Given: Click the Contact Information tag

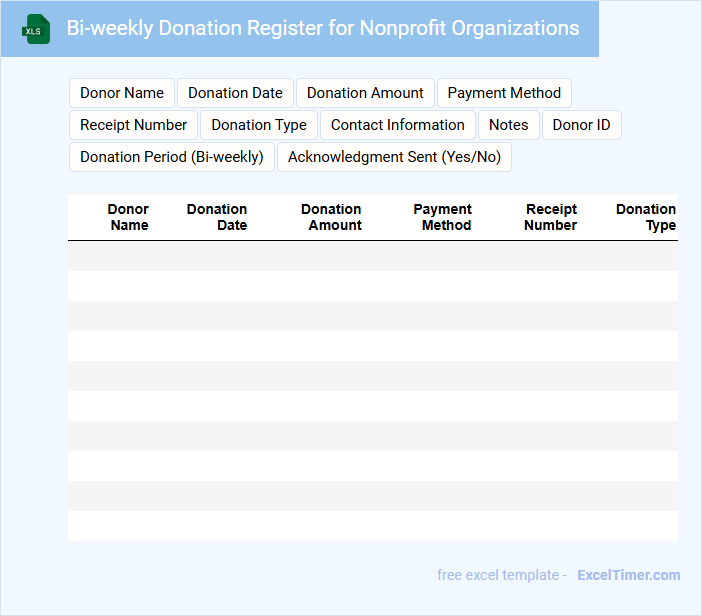Looking at the screenshot, I should 398,125.
